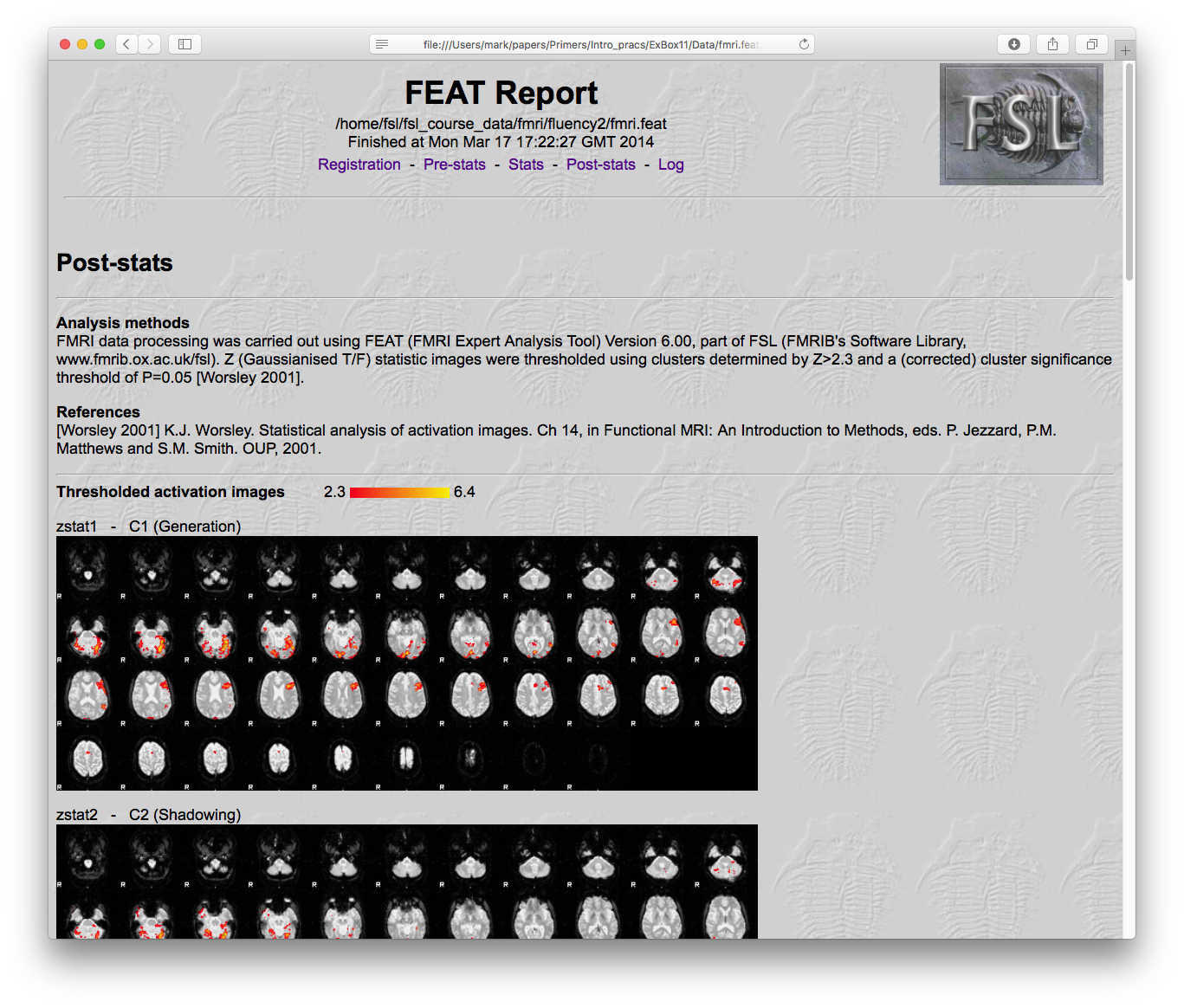Screen dimensions: 1184x1008
Task: Show Reader view icon in address bar
Action: (x=382, y=44)
